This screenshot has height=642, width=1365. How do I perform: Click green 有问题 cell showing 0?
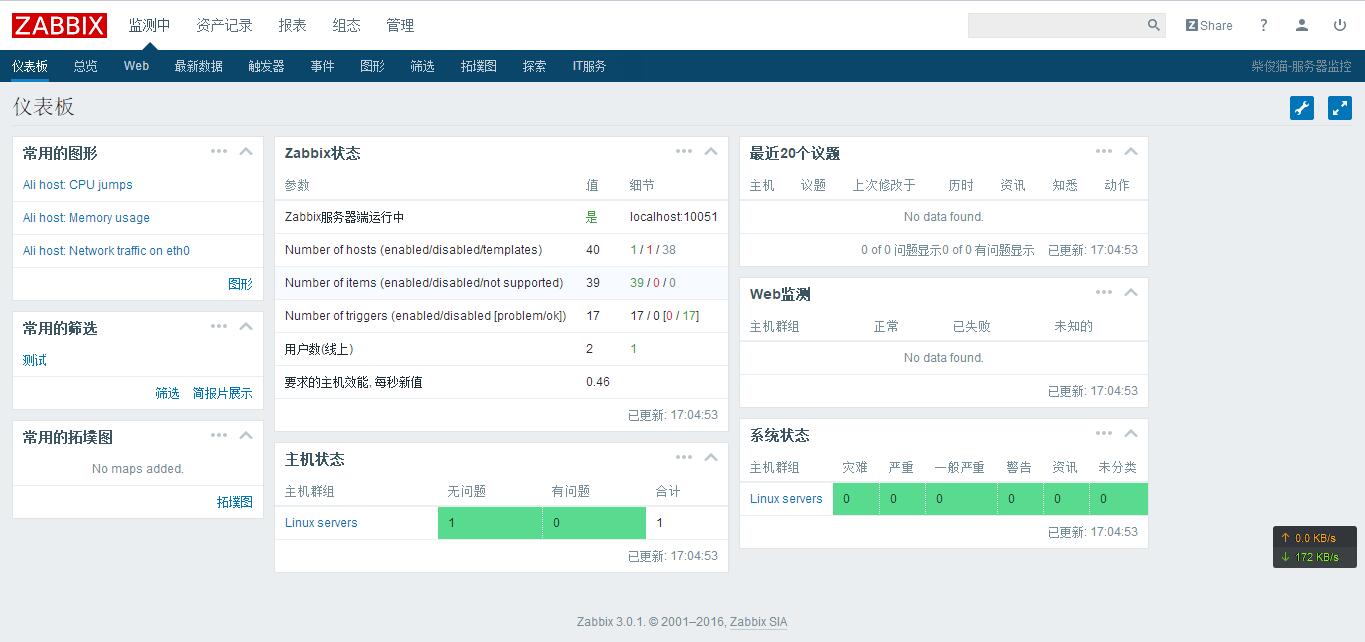coord(594,523)
